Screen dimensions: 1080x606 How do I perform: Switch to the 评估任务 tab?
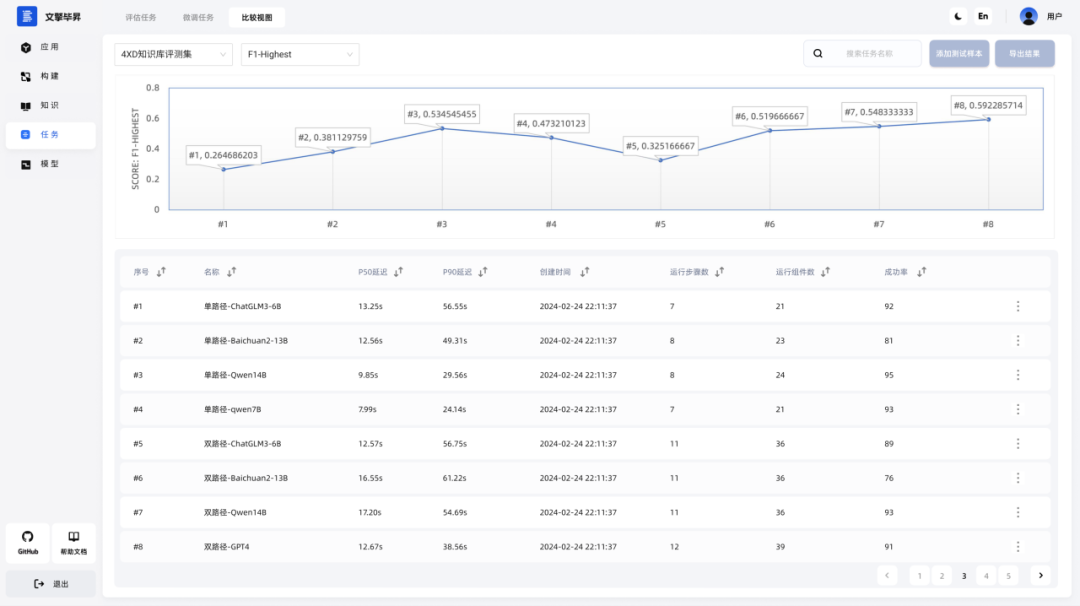pyautogui.click(x=141, y=17)
